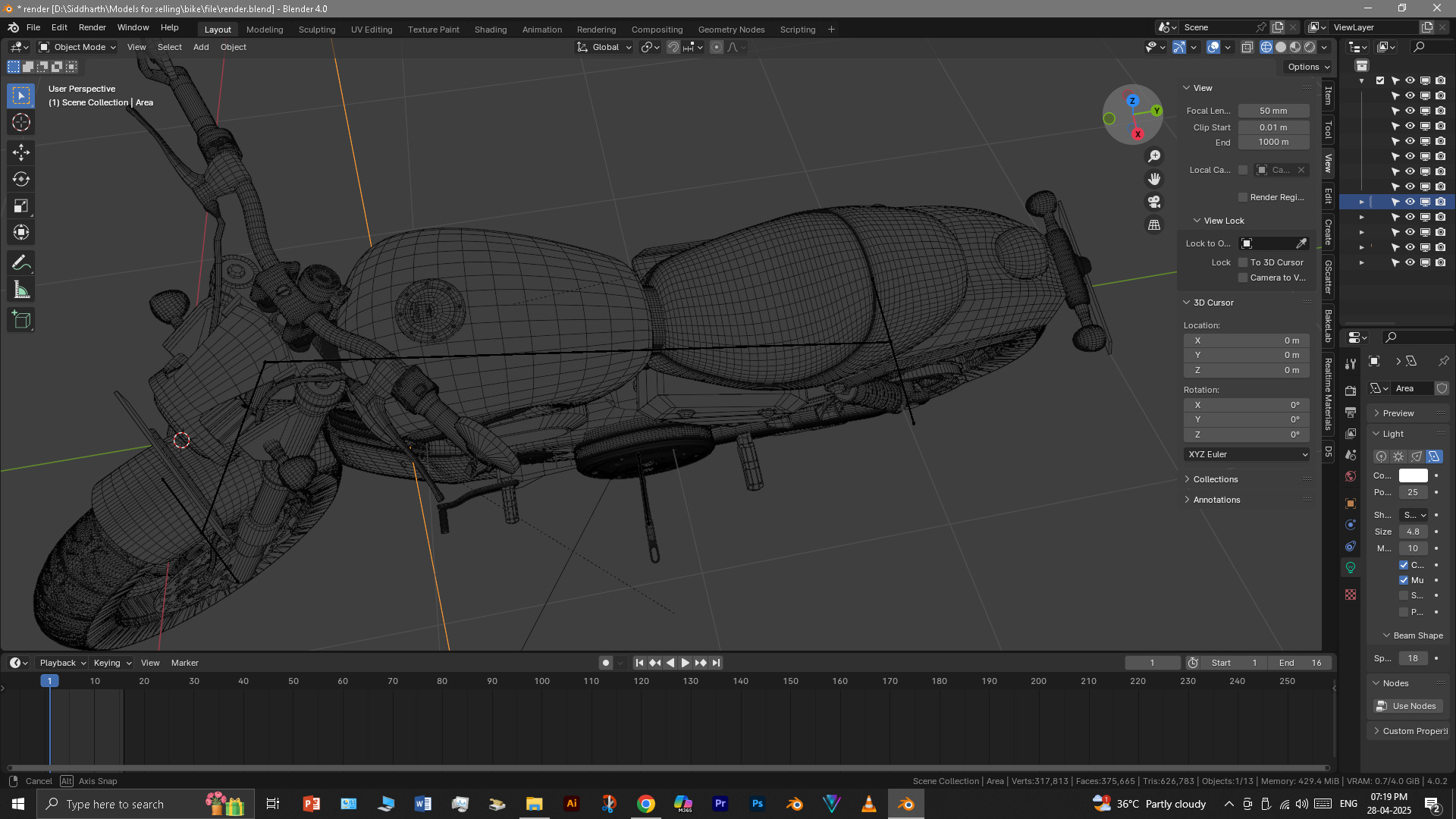Toggle camera view icon in viewport

[1154, 202]
